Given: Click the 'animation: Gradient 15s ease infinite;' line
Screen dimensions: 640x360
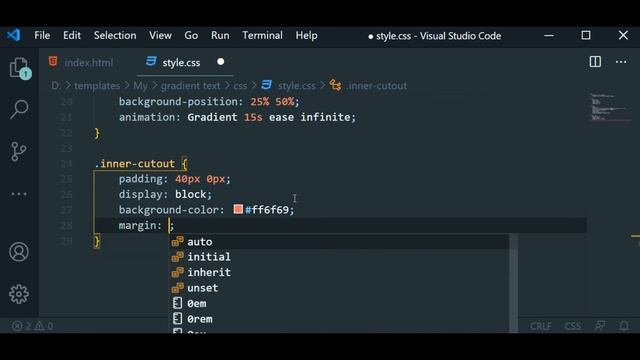Looking at the screenshot, I should [237, 117].
